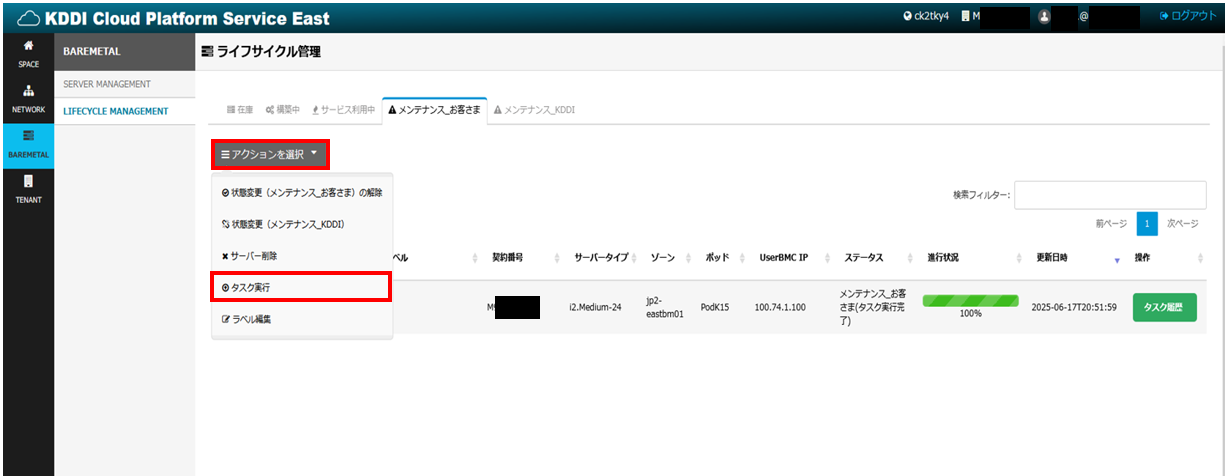Switch to the メンテナンス_KDDI tab
1229x476 pixels.
pos(535,109)
